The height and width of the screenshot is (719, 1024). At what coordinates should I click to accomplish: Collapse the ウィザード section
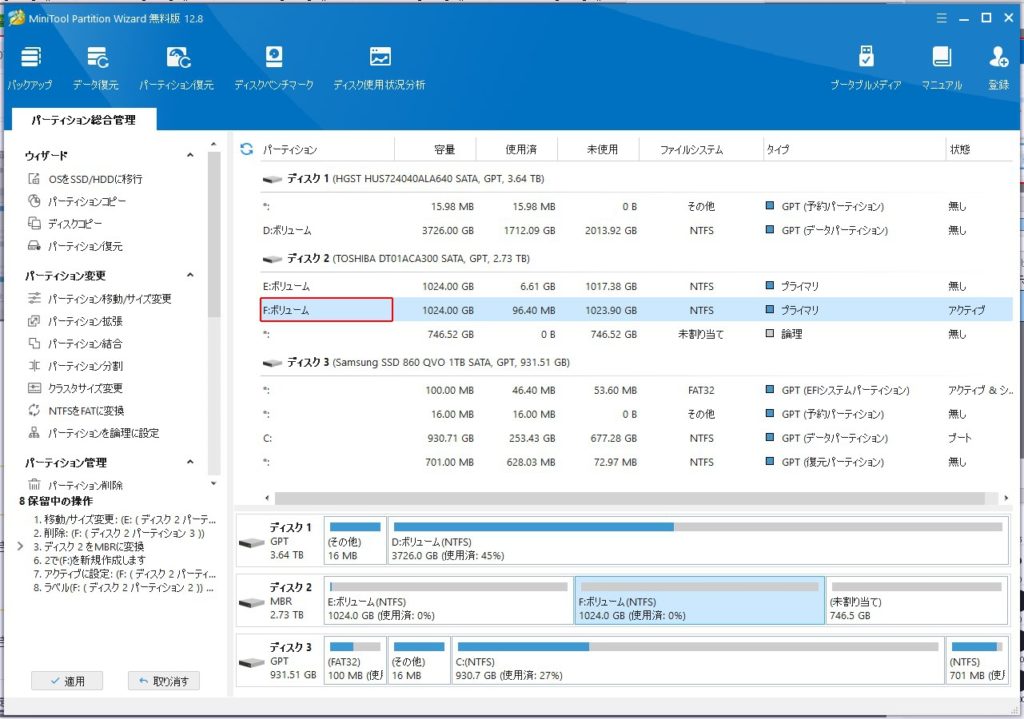click(x=191, y=156)
